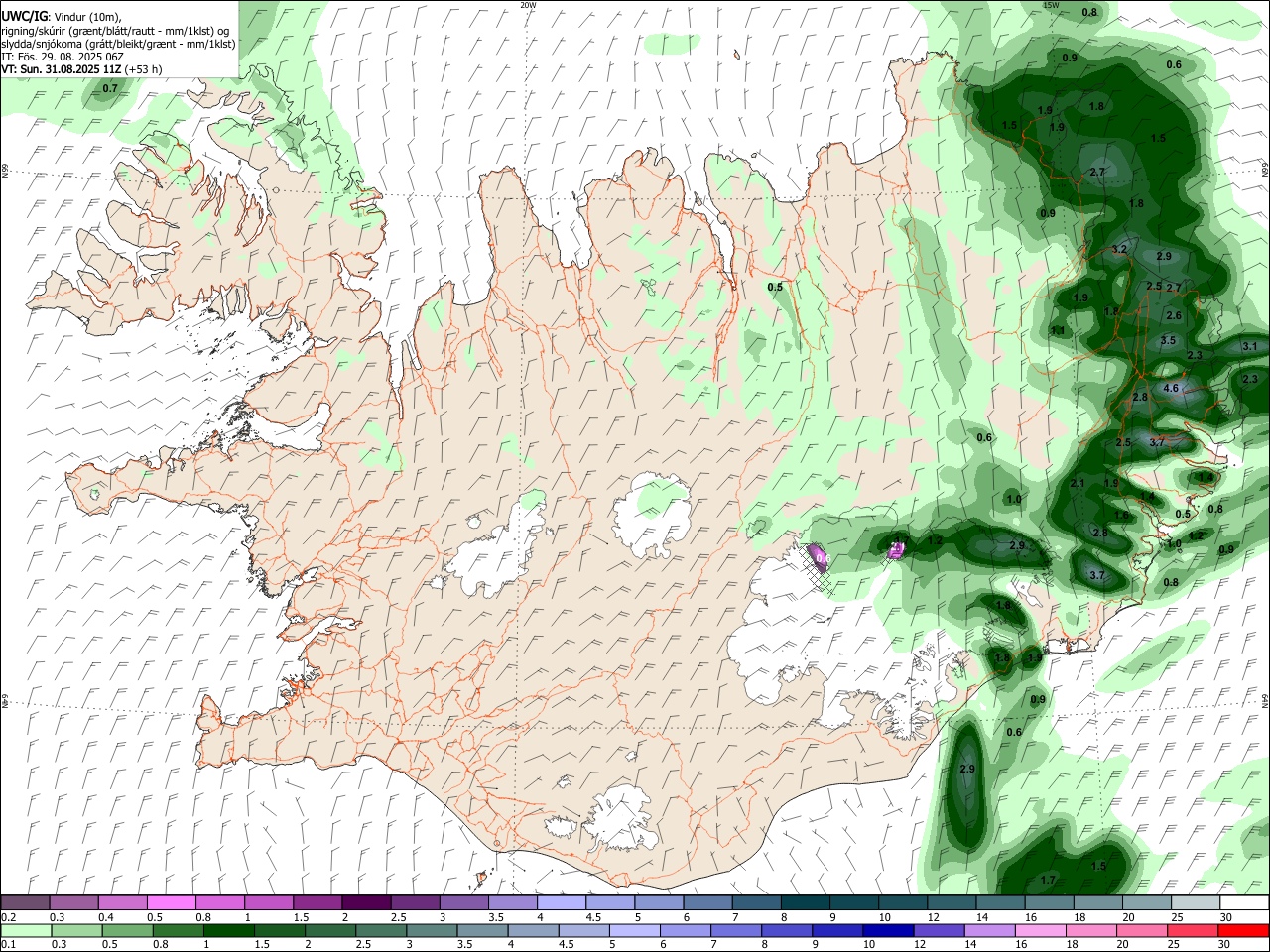Click the '0.2' label on the snow scale
The width and height of the screenshot is (1270, 952).
pyautogui.click(x=8, y=917)
